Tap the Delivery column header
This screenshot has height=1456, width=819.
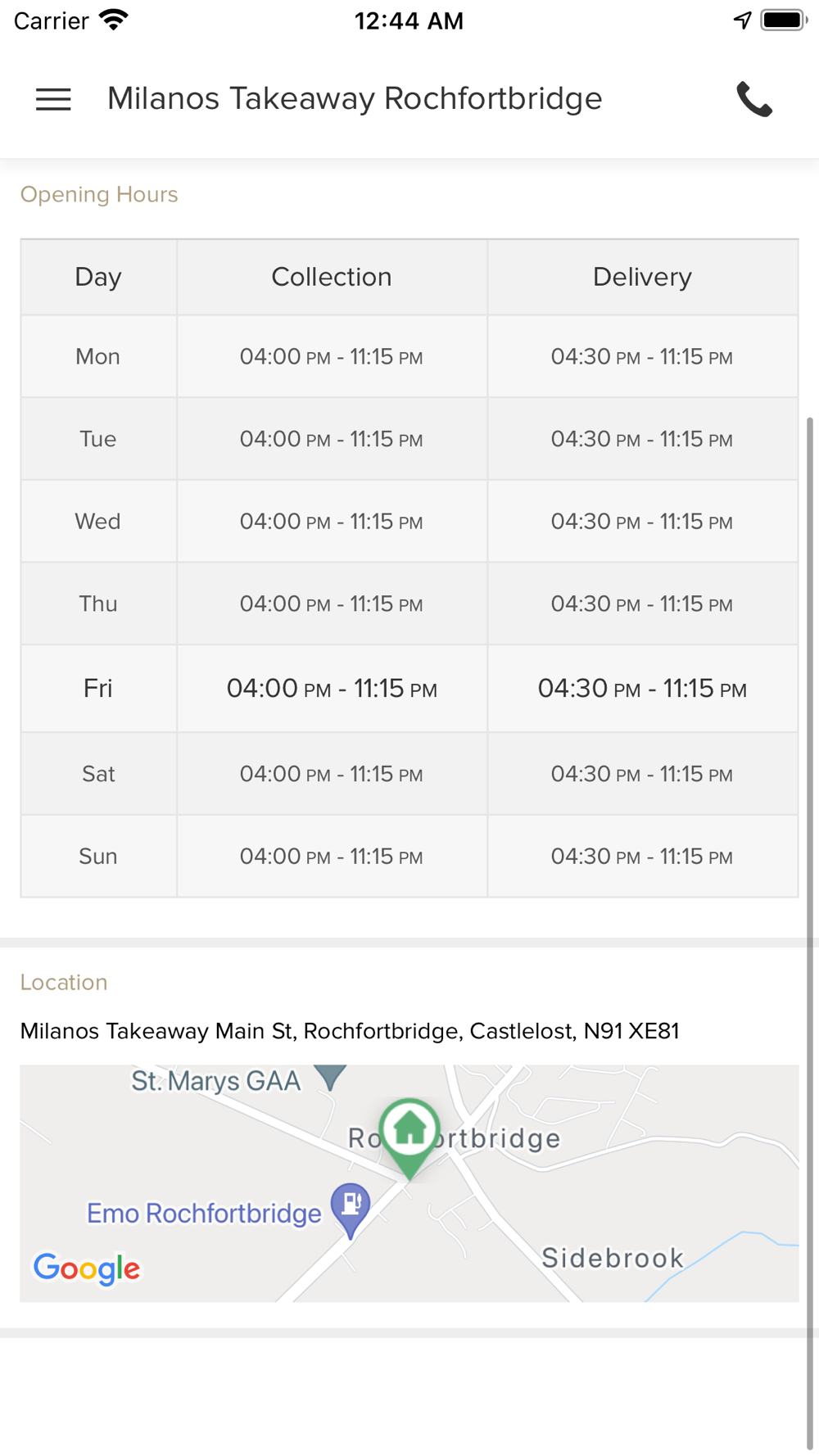[643, 277]
